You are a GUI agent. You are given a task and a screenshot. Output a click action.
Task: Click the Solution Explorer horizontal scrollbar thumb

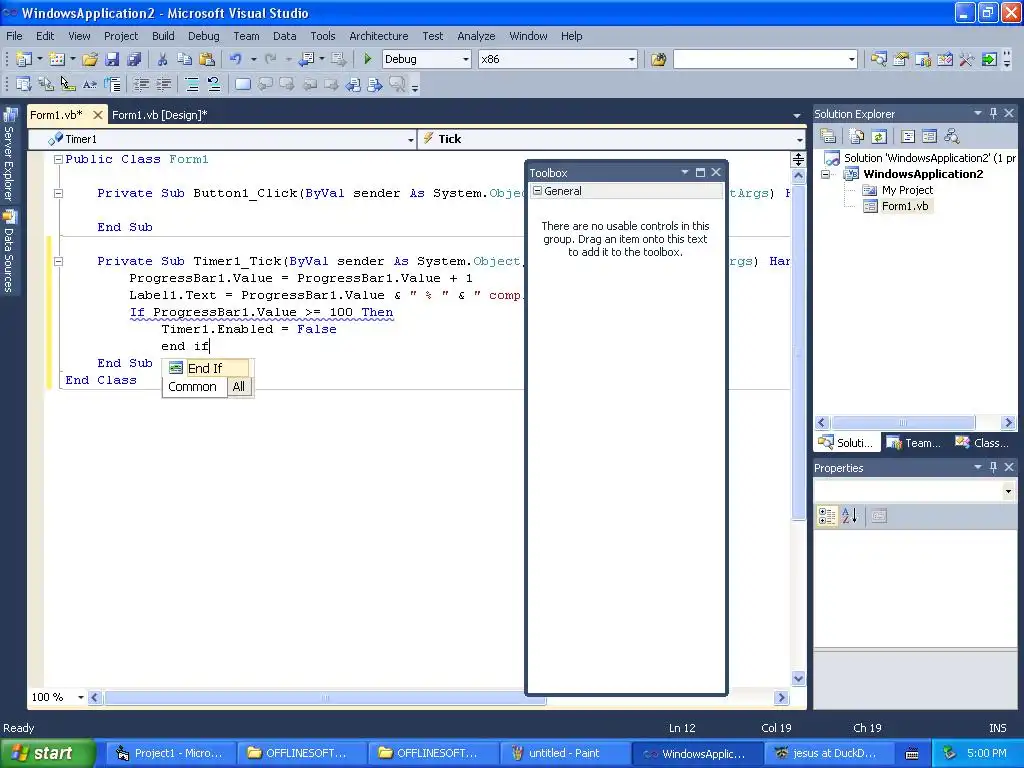coord(904,423)
